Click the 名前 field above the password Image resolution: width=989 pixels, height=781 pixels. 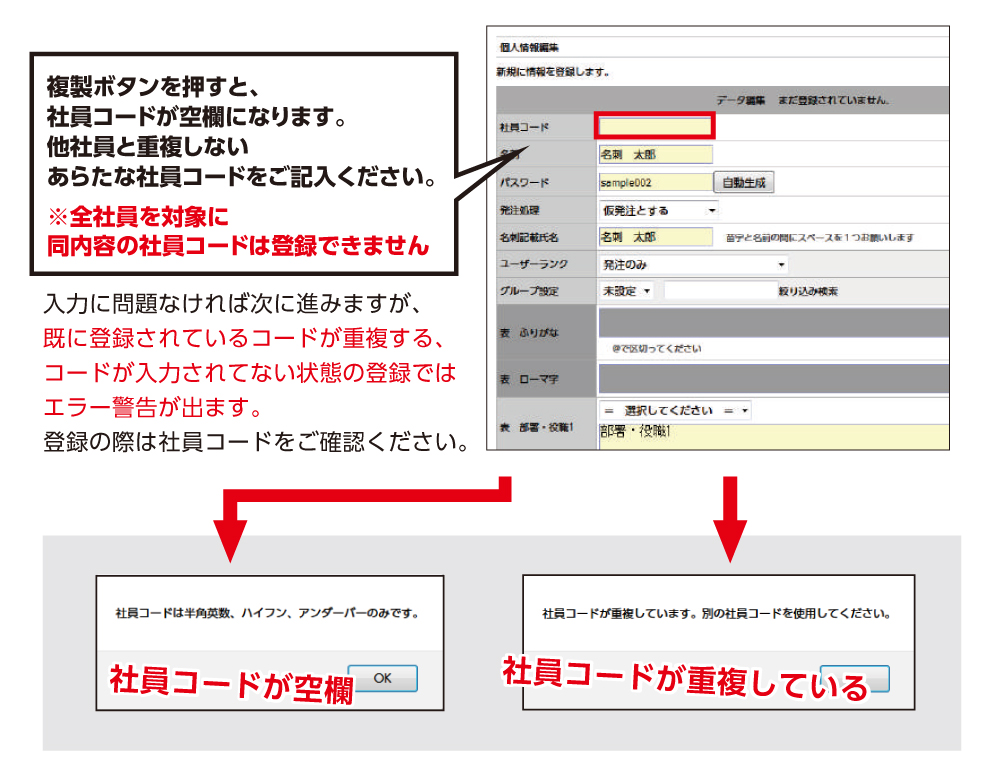tap(654, 155)
